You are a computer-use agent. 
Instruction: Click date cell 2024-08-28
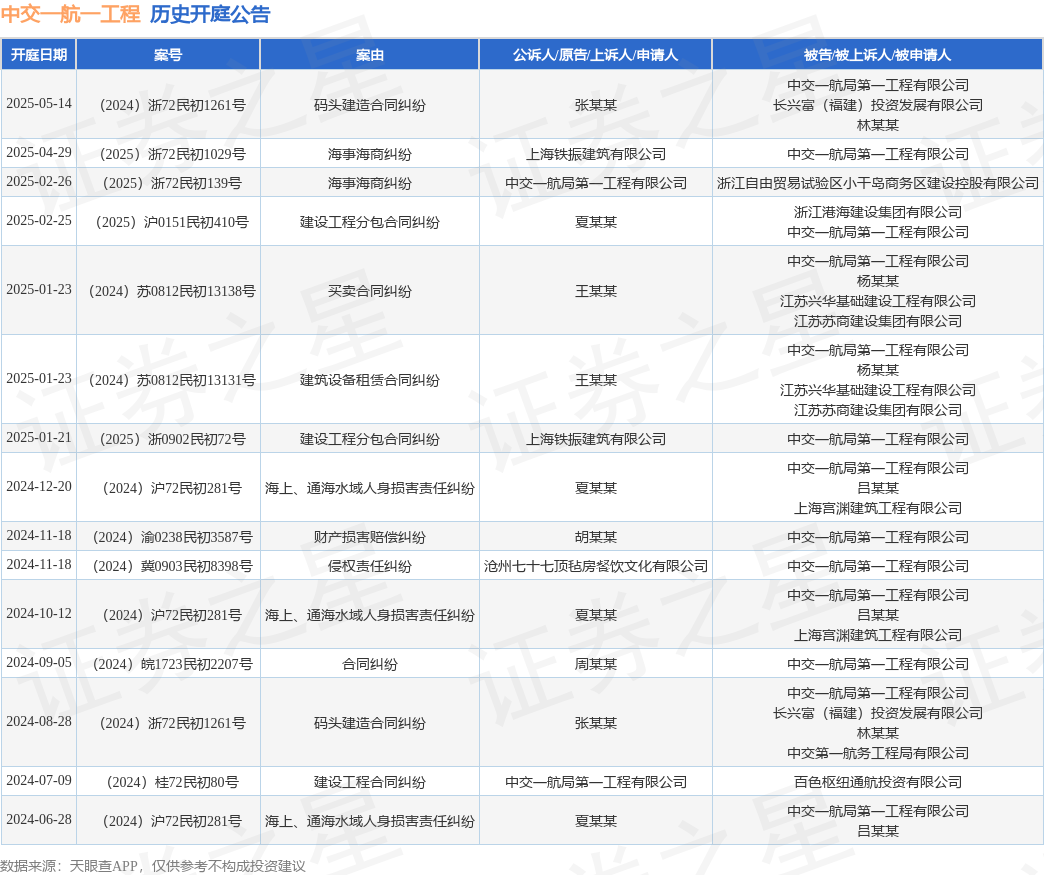39,721
